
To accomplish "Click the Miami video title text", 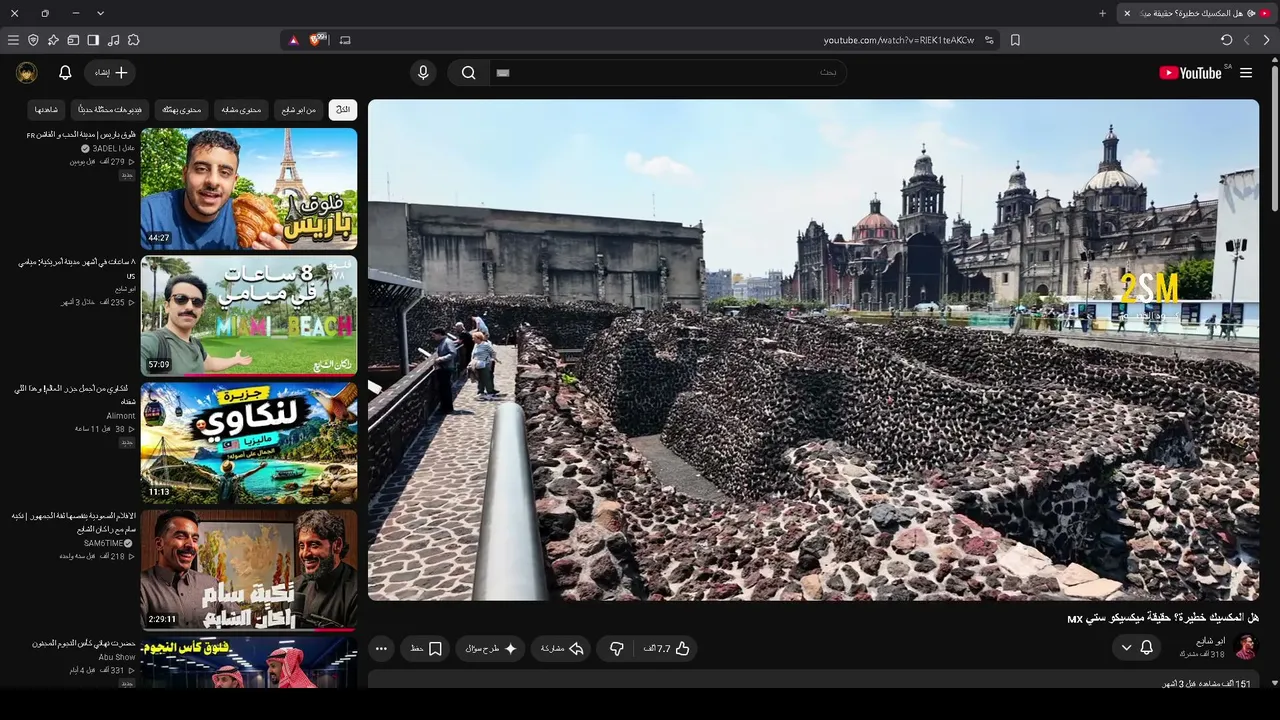I will (x=77, y=268).
